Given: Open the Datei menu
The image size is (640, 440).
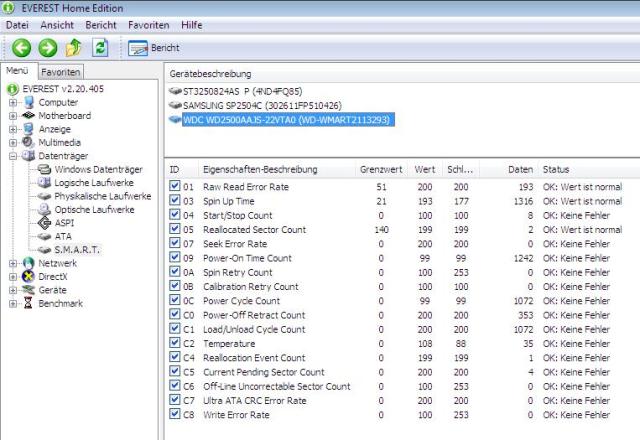Looking at the screenshot, I should pos(17,25).
